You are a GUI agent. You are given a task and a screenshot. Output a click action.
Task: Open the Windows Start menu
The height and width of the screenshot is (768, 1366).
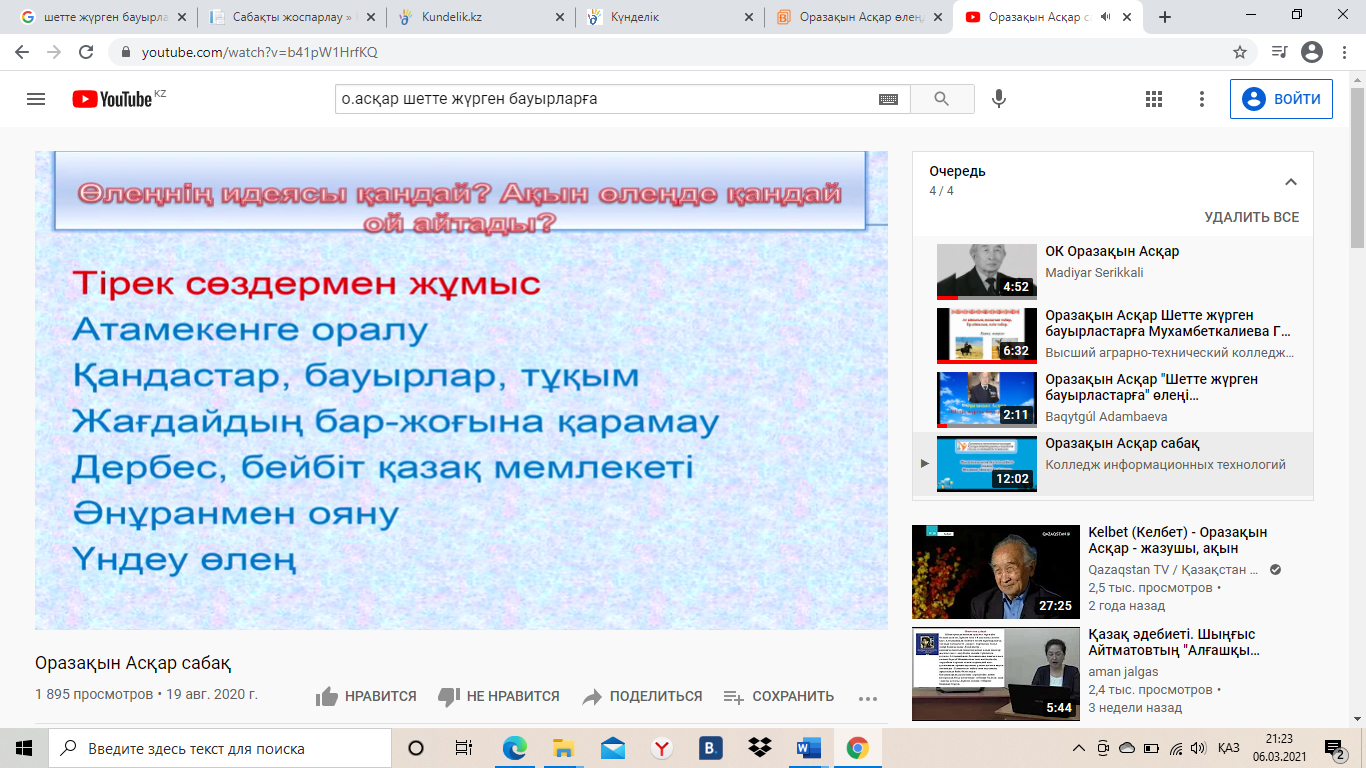24,748
